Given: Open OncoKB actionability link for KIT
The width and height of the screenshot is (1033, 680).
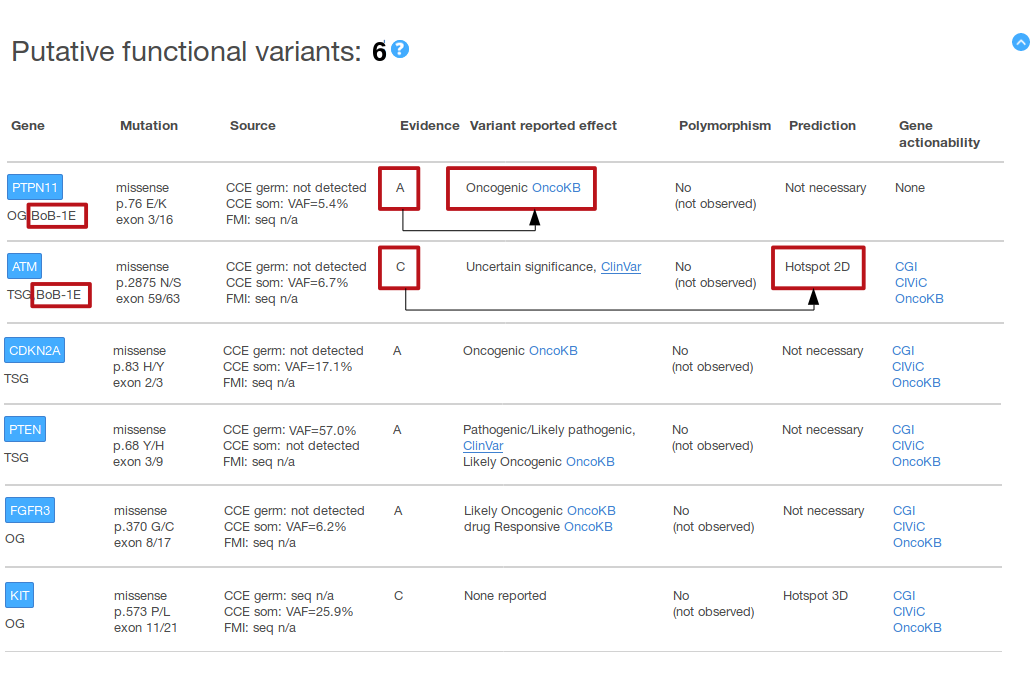Looking at the screenshot, I should pos(917,628).
